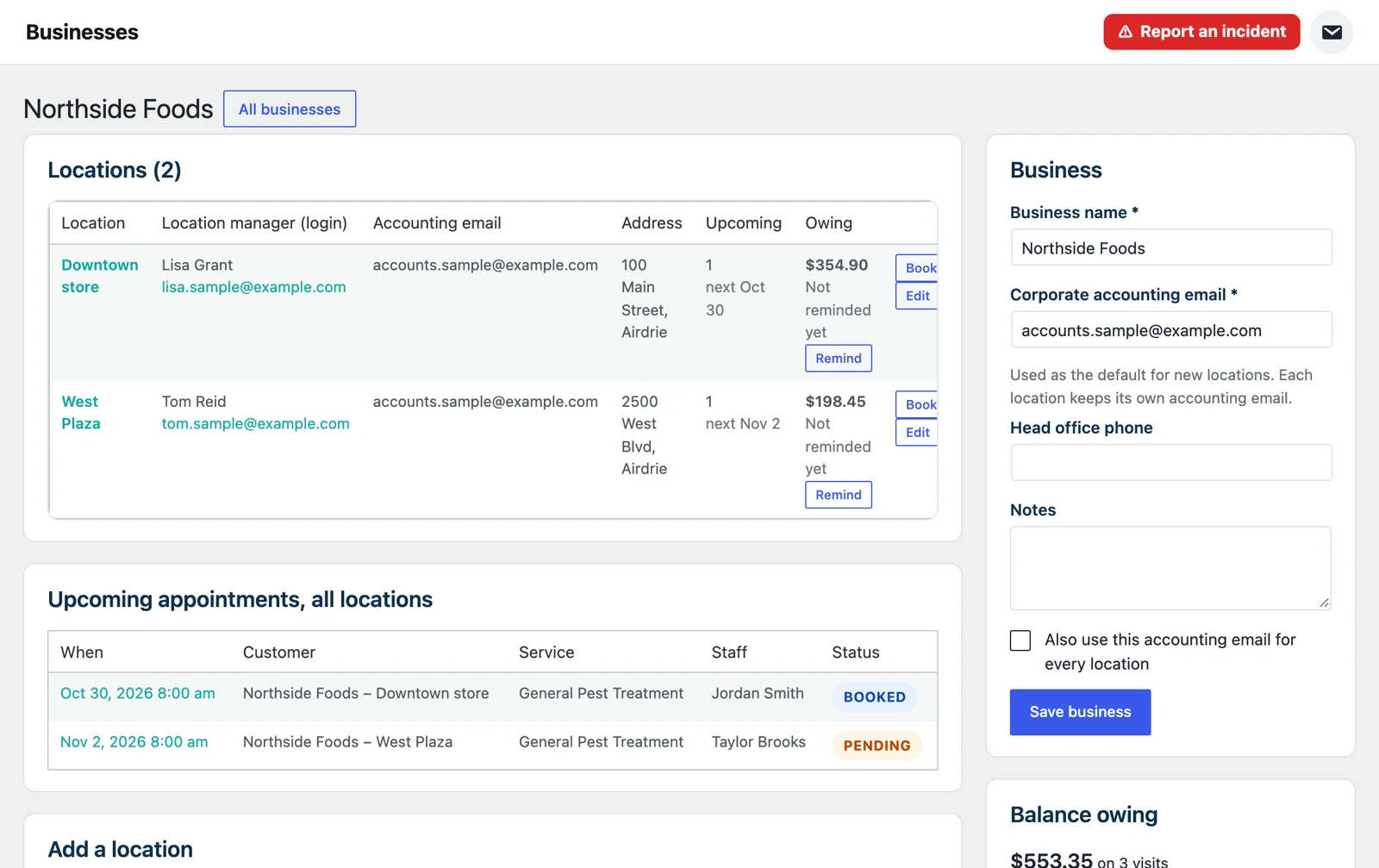Focus the Business name field
Viewport: 1379px width, 868px height.
point(1170,248)
